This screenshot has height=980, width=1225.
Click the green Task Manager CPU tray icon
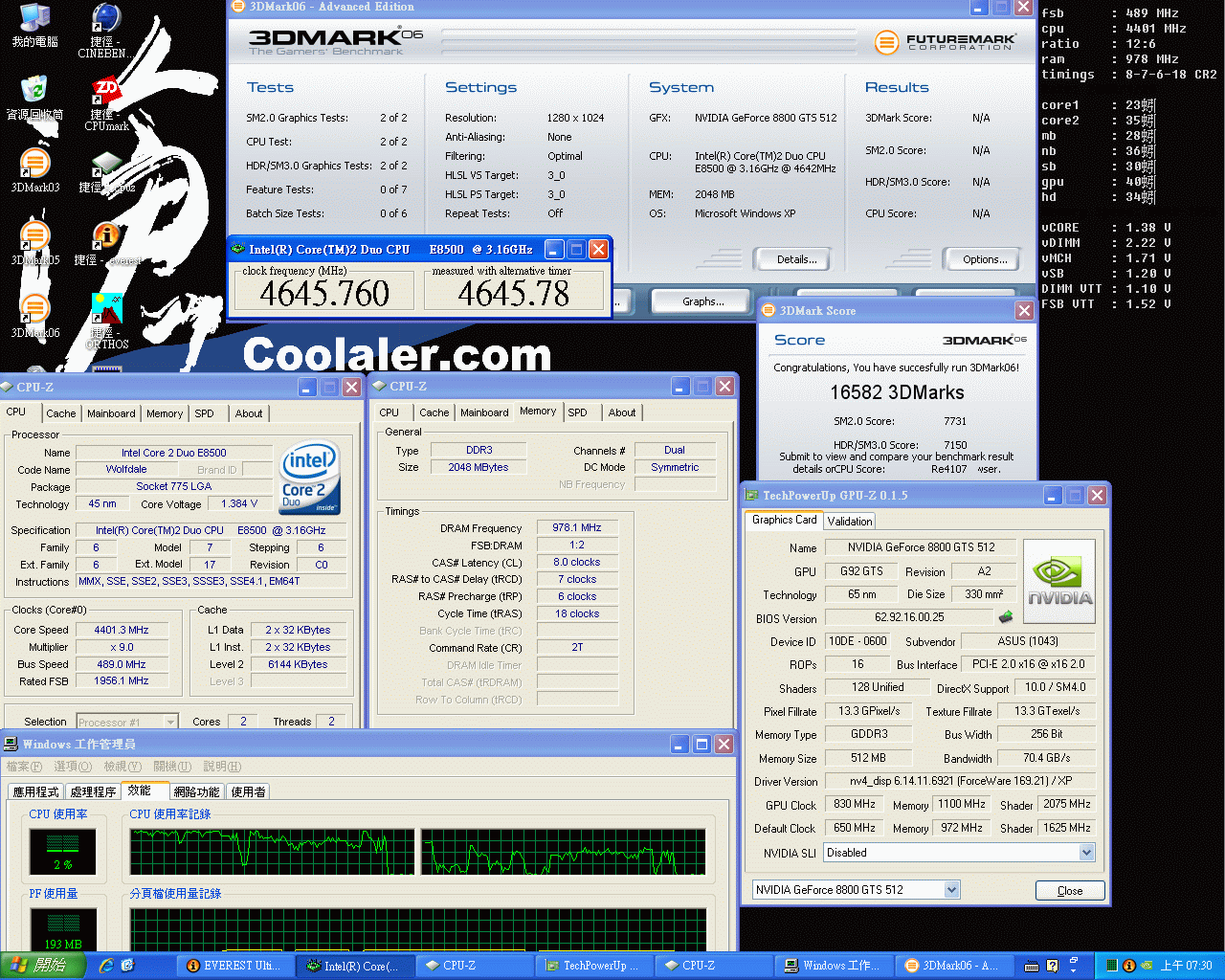[1112, 966]
